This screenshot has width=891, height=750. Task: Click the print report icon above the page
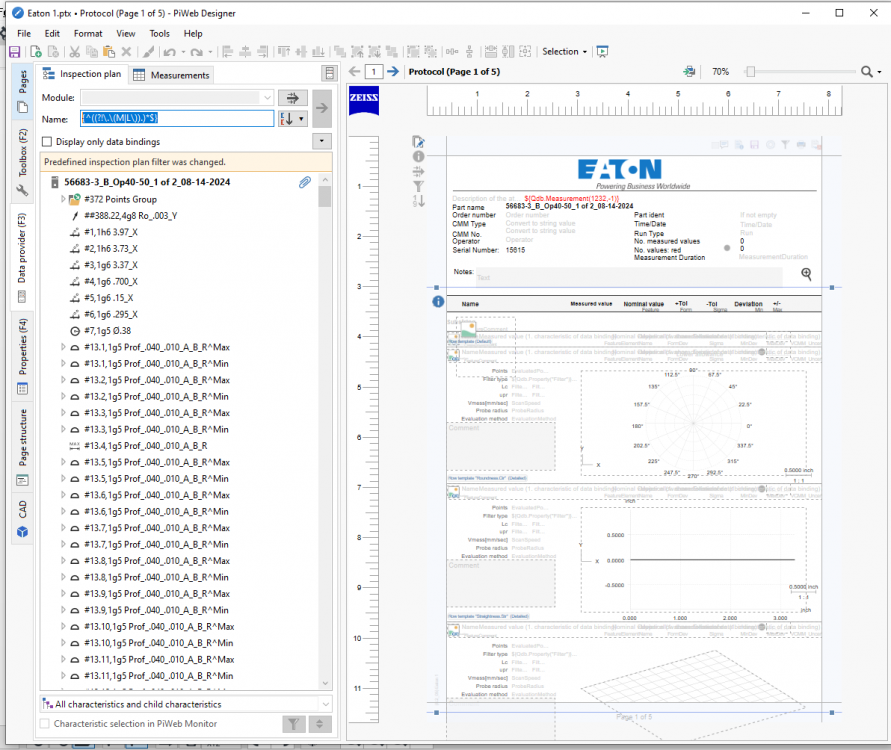[689, 71]
